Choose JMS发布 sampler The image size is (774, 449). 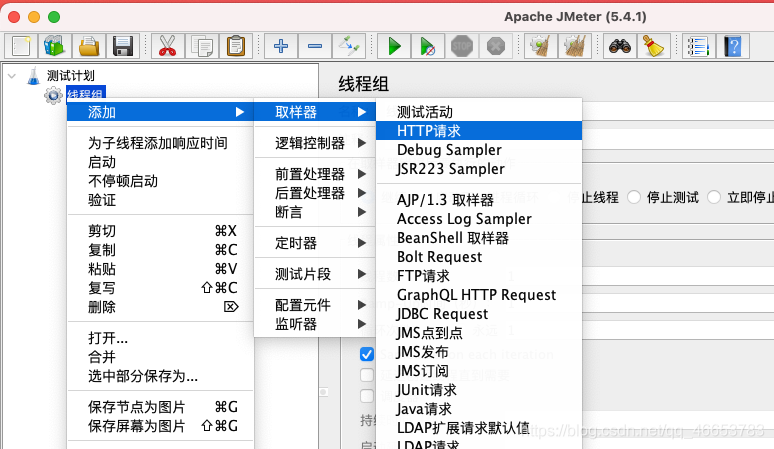[x=479, y=352]
